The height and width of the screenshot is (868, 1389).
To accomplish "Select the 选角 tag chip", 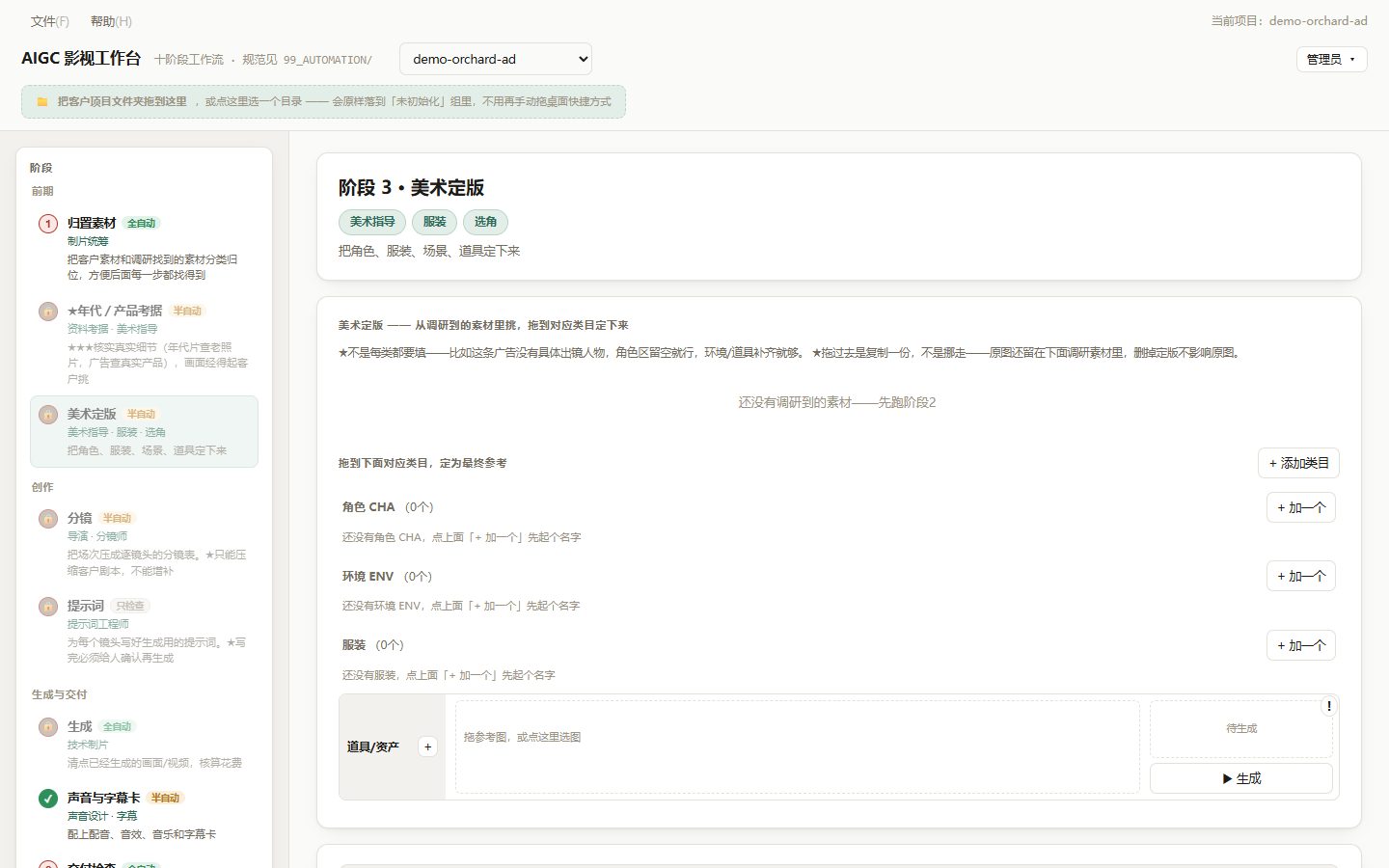I will (x=485, y=222).
